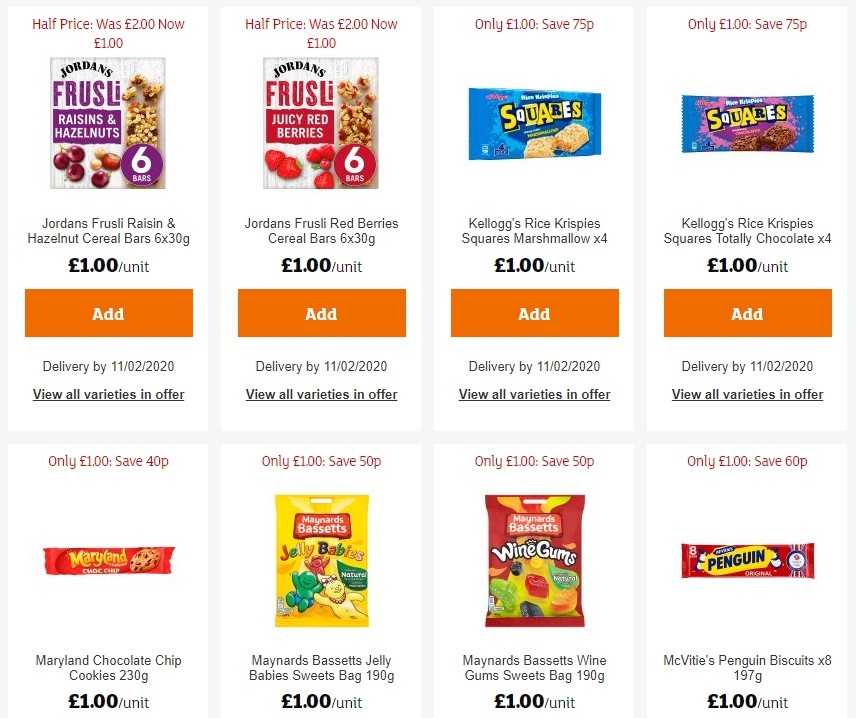Open the McVitie's Penguin Biscuits product image
Screen dimensions: 856x718
(x=747, y=562)
